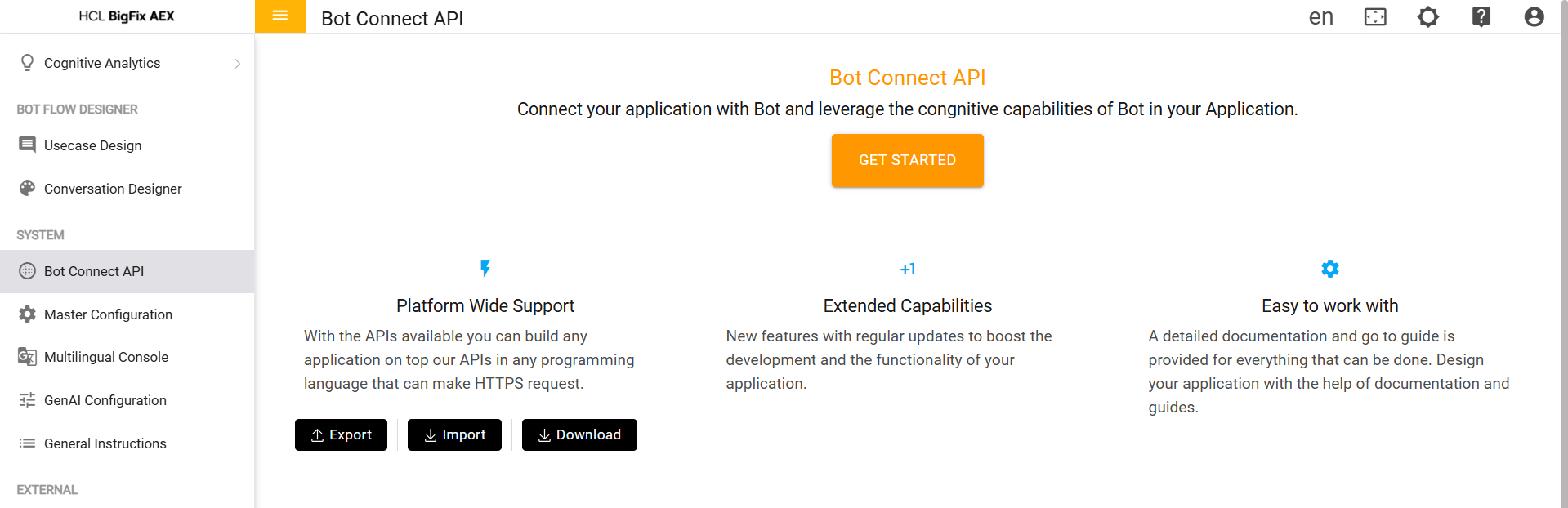Expand the Cognitive Analytics menu chevron
This screenshot has height=508, width=1568.
point(238,64)
